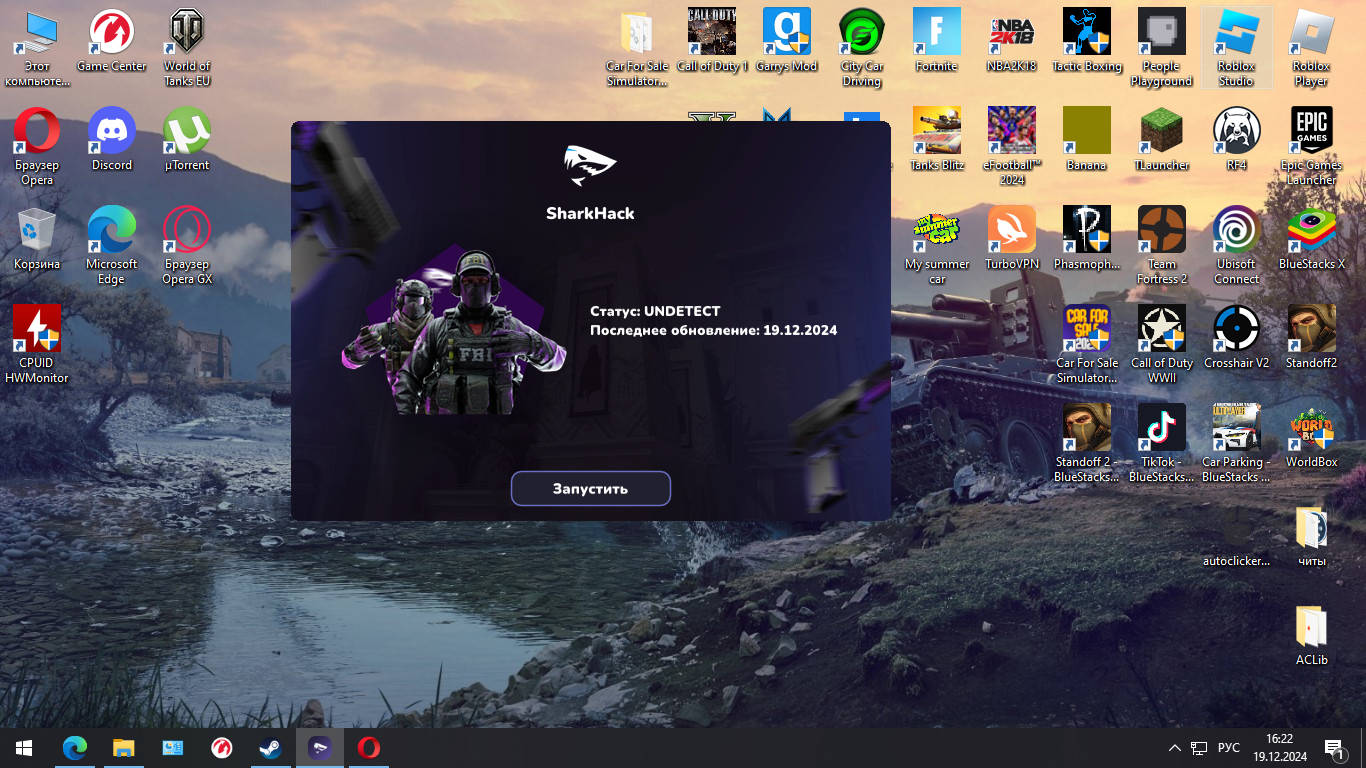
Task: Select Microsoft Edge desktop icon
Action: tap(112, 246)
